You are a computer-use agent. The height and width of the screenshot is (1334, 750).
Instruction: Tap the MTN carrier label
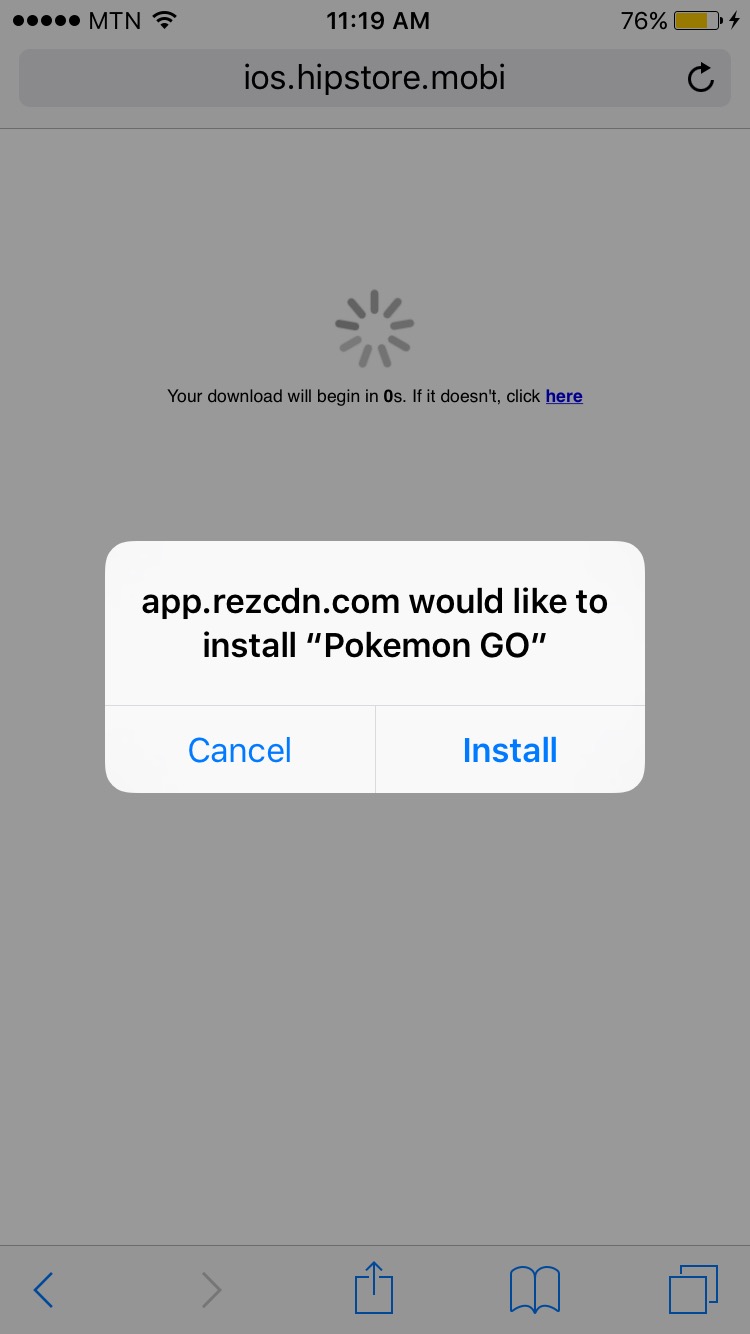(x=115, y=20)
